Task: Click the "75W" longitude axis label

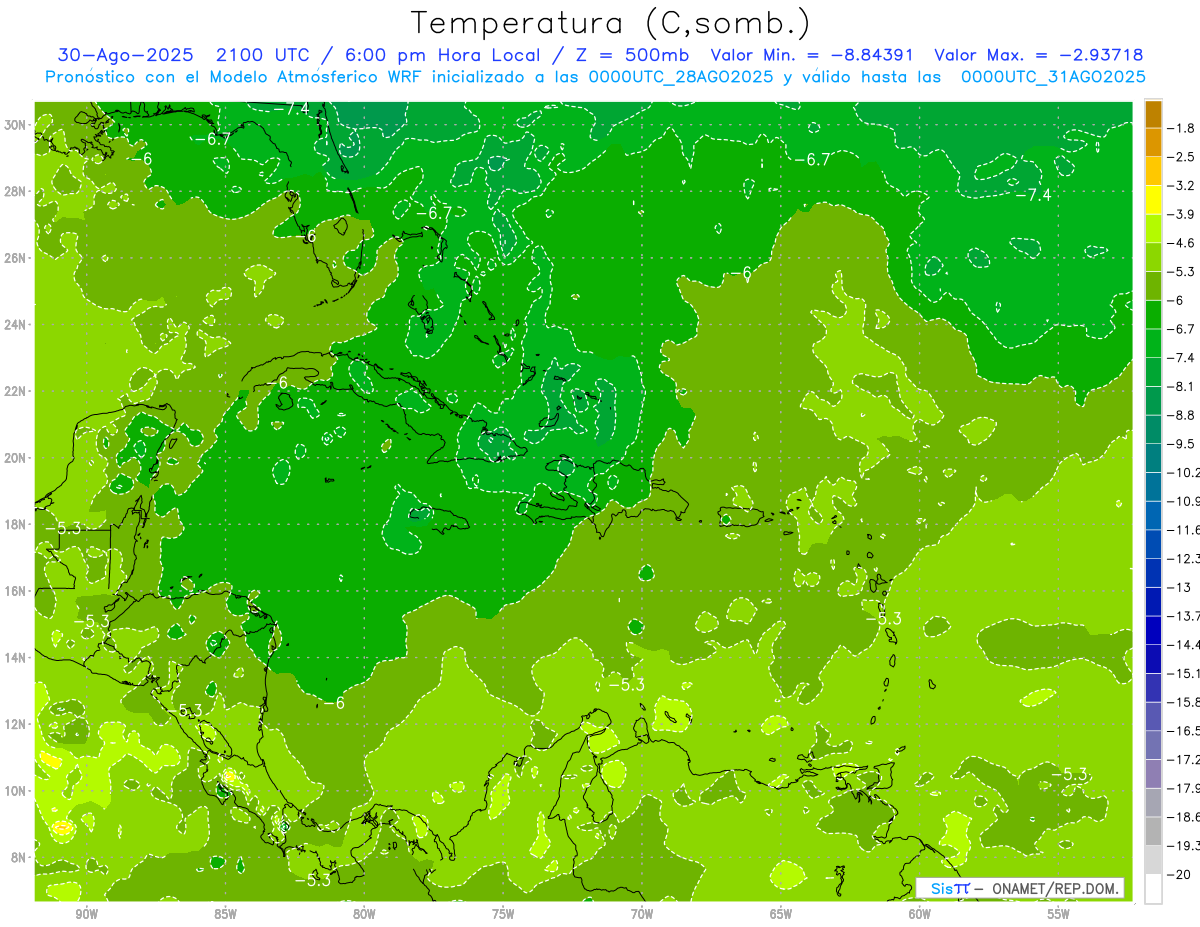Action: (504, 915)
